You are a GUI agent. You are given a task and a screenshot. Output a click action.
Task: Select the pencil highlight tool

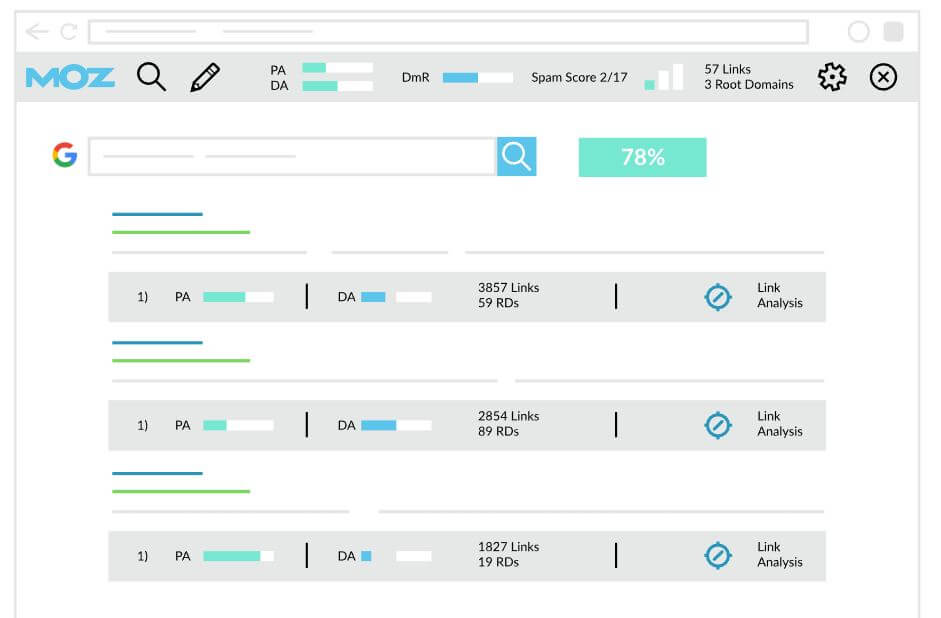click(x=205, y=77)
